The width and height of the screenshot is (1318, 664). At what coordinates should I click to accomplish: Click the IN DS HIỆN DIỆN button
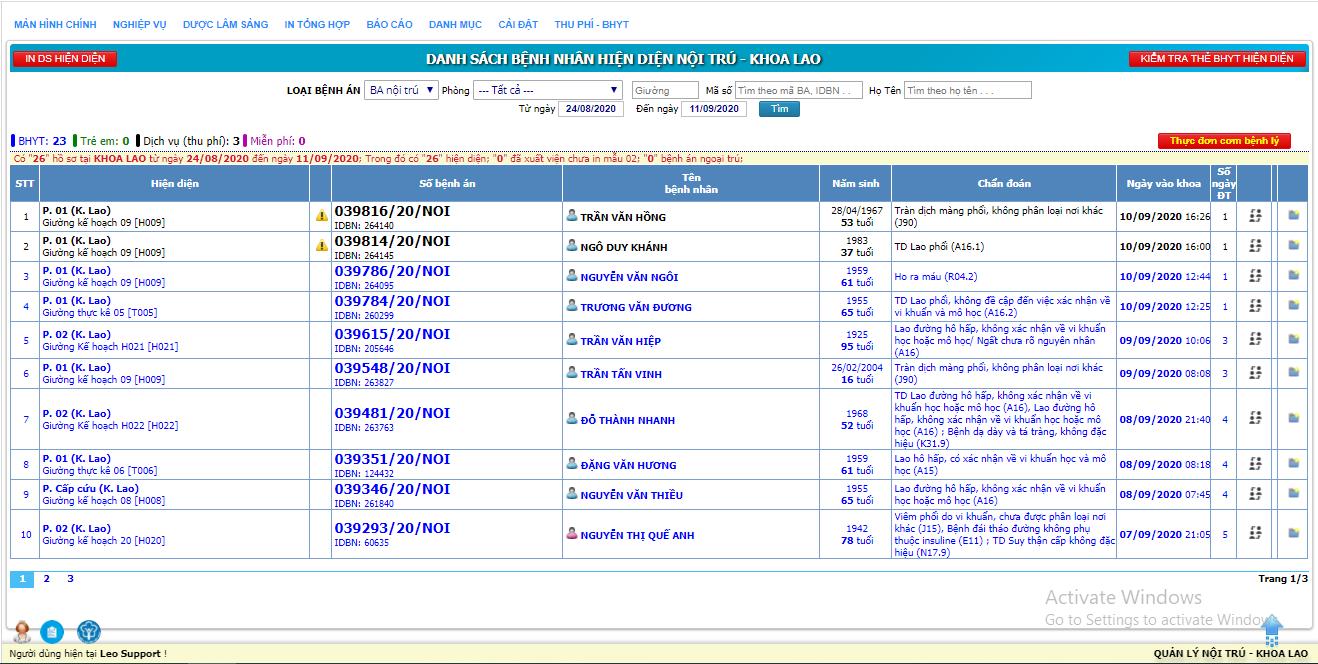click(x=65, y=59)
